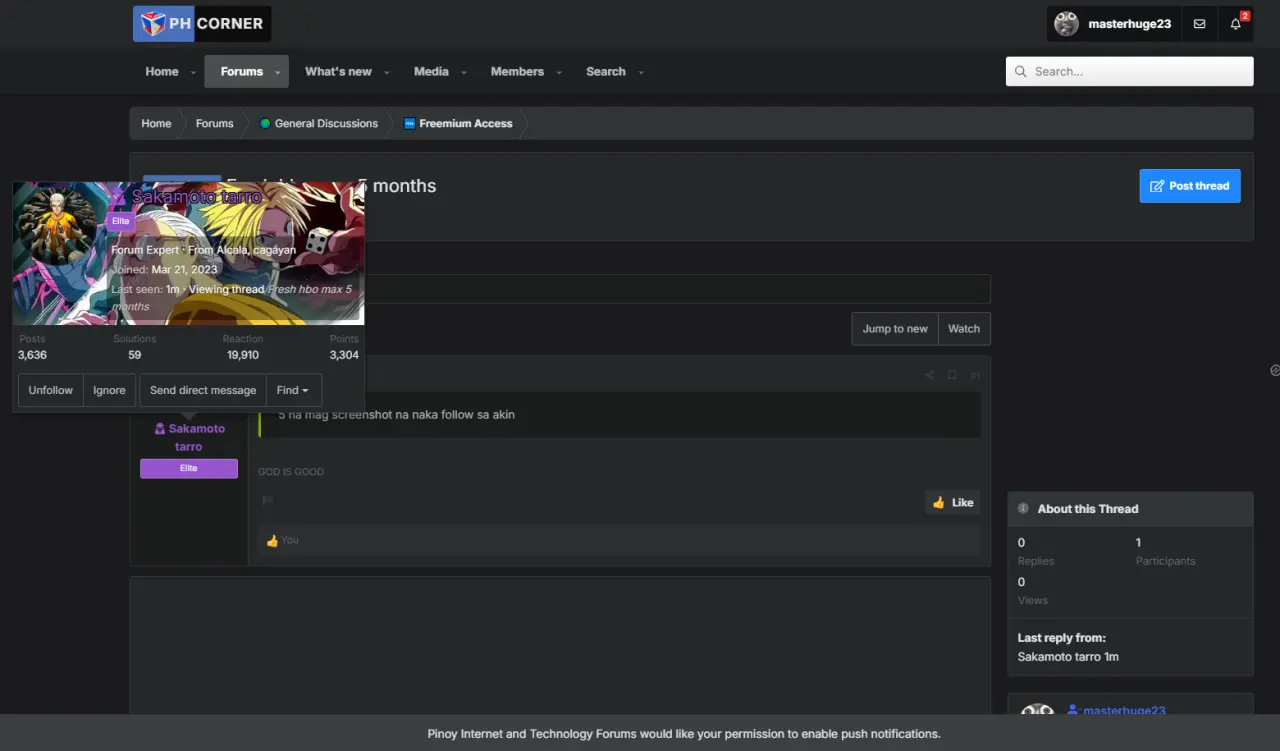This screenshot has width=1280, height=751.
Task: Click the search magnifier icon
Action: (1021, 72)
